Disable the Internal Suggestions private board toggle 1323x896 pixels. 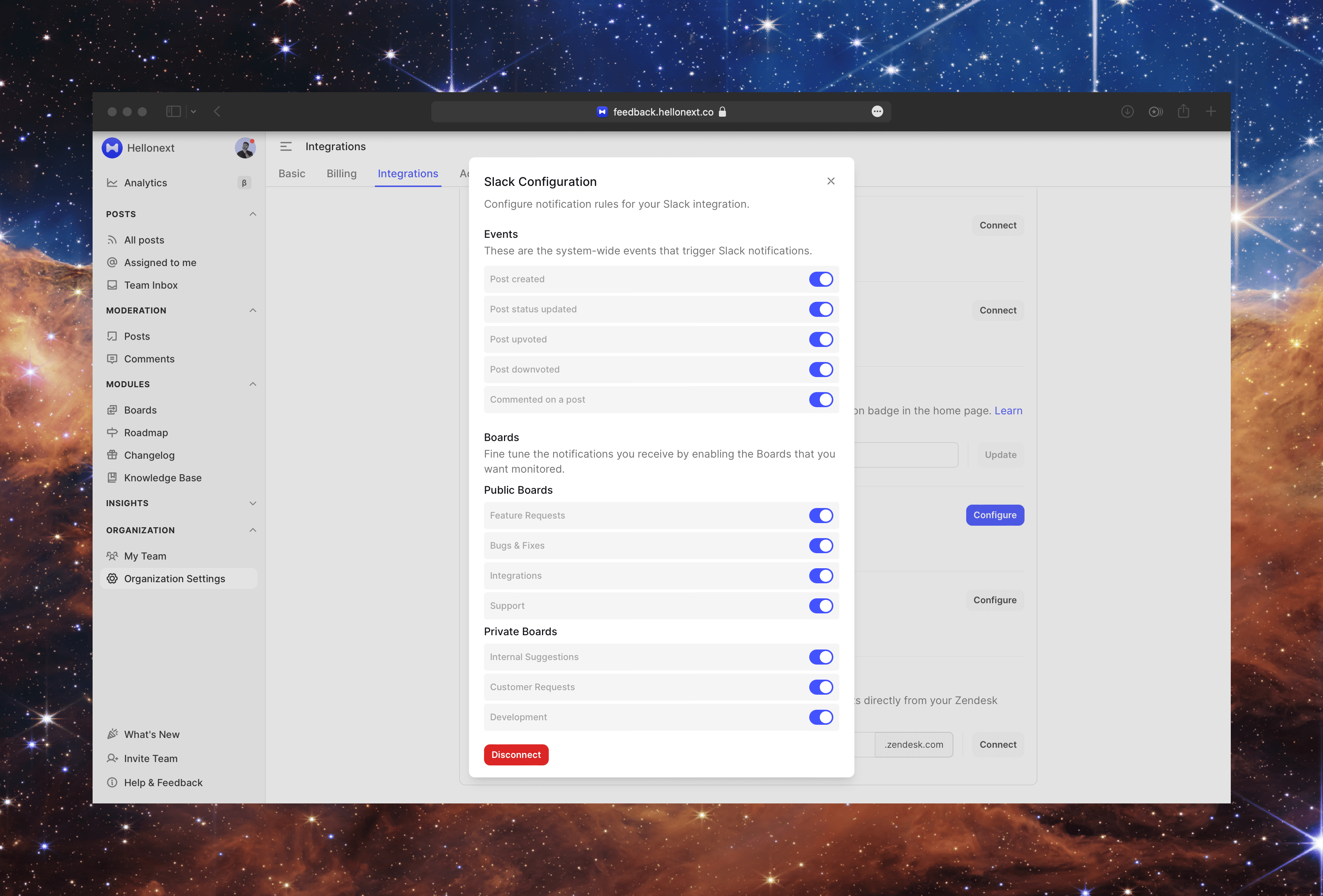821,656
